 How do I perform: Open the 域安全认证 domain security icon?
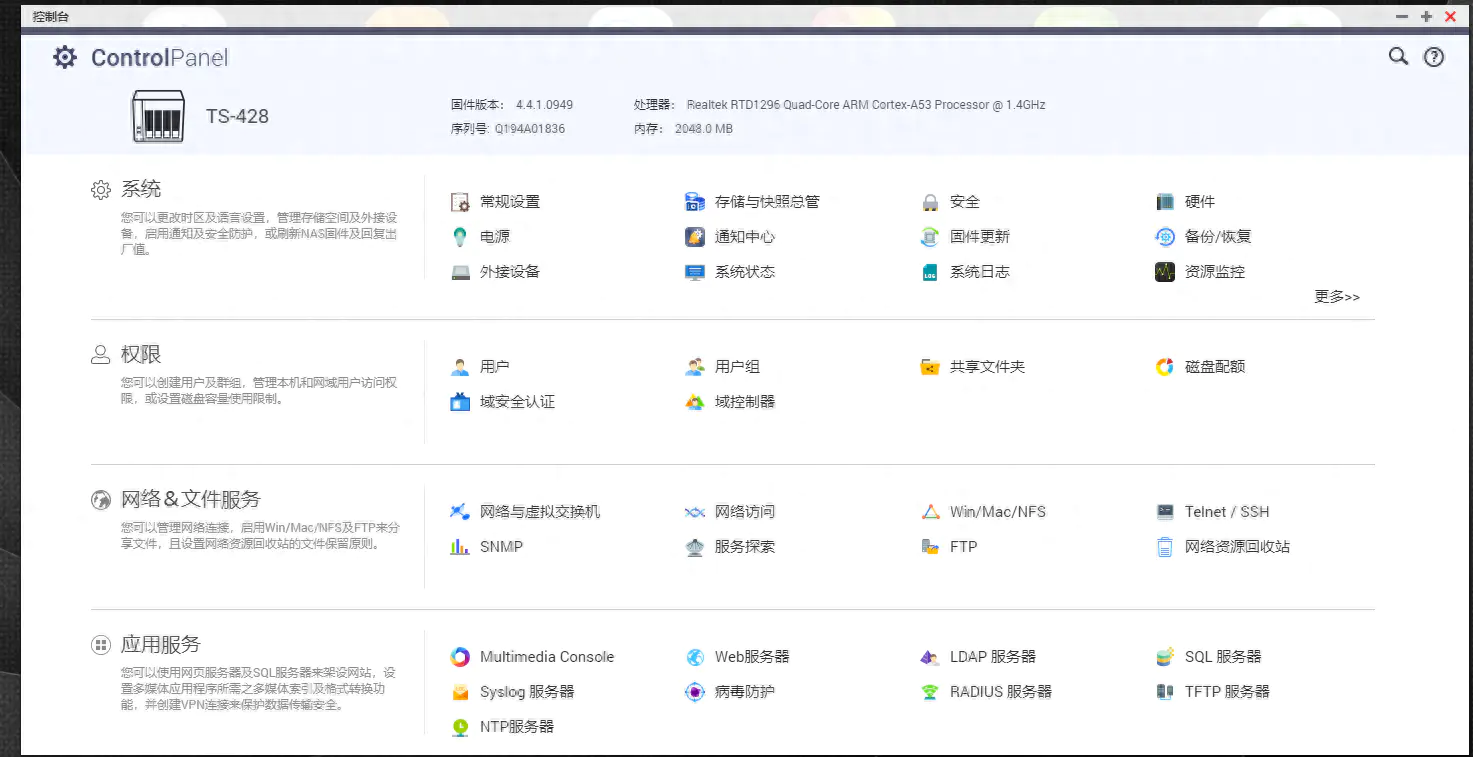[x=460, y=402]
